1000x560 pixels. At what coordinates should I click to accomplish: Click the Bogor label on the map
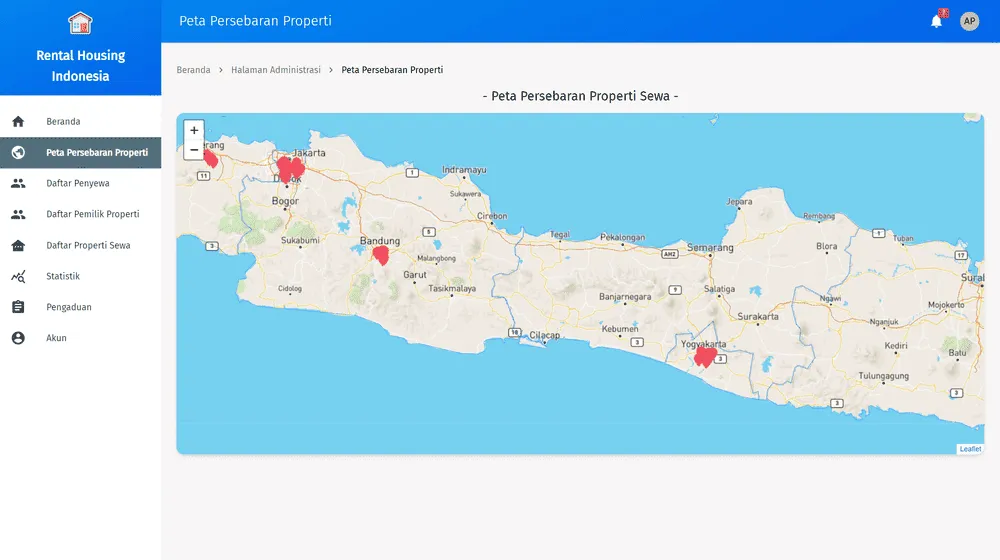(x=284, y=201)
